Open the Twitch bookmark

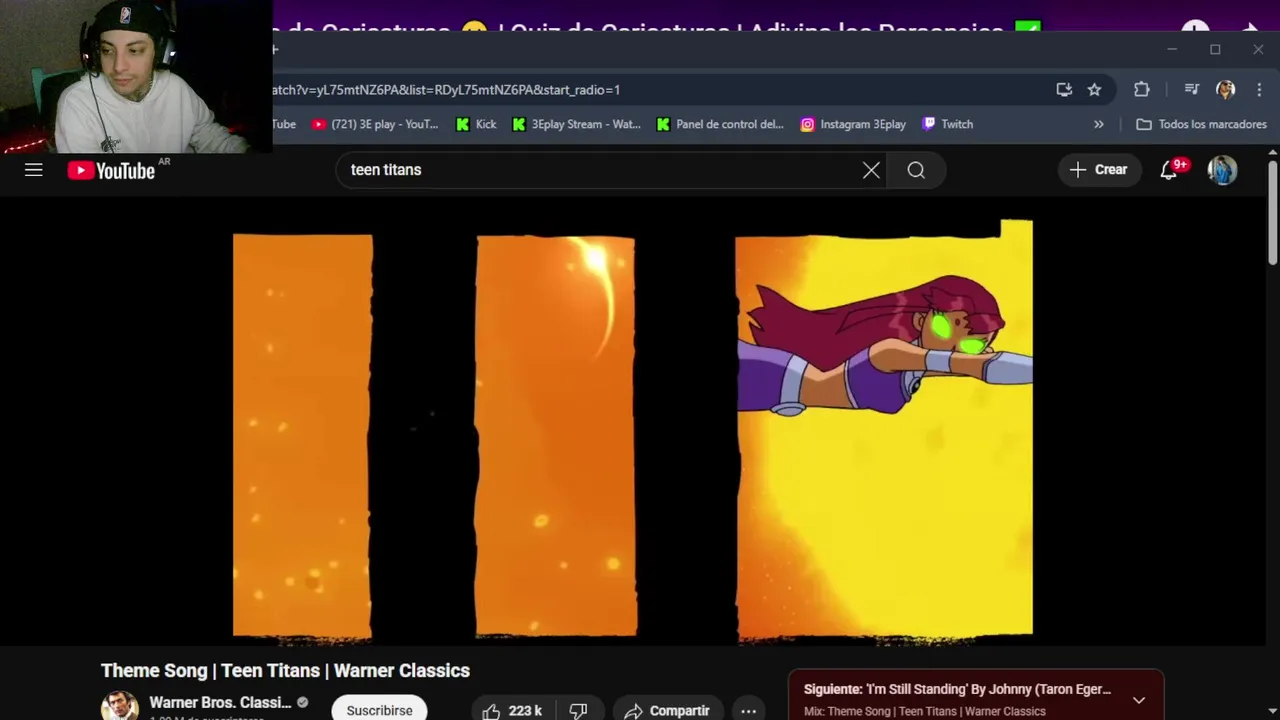pos(947,124)
